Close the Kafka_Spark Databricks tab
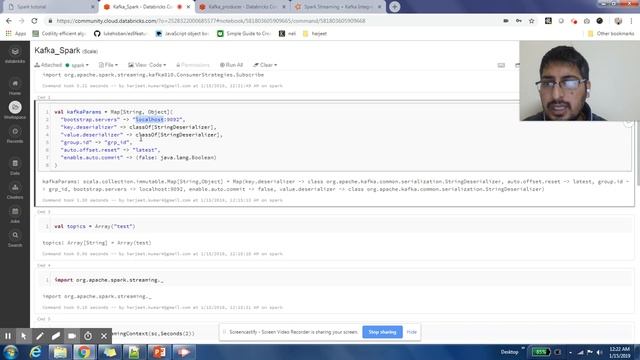This screenshot has width=640, height=360. click(188, 7)
